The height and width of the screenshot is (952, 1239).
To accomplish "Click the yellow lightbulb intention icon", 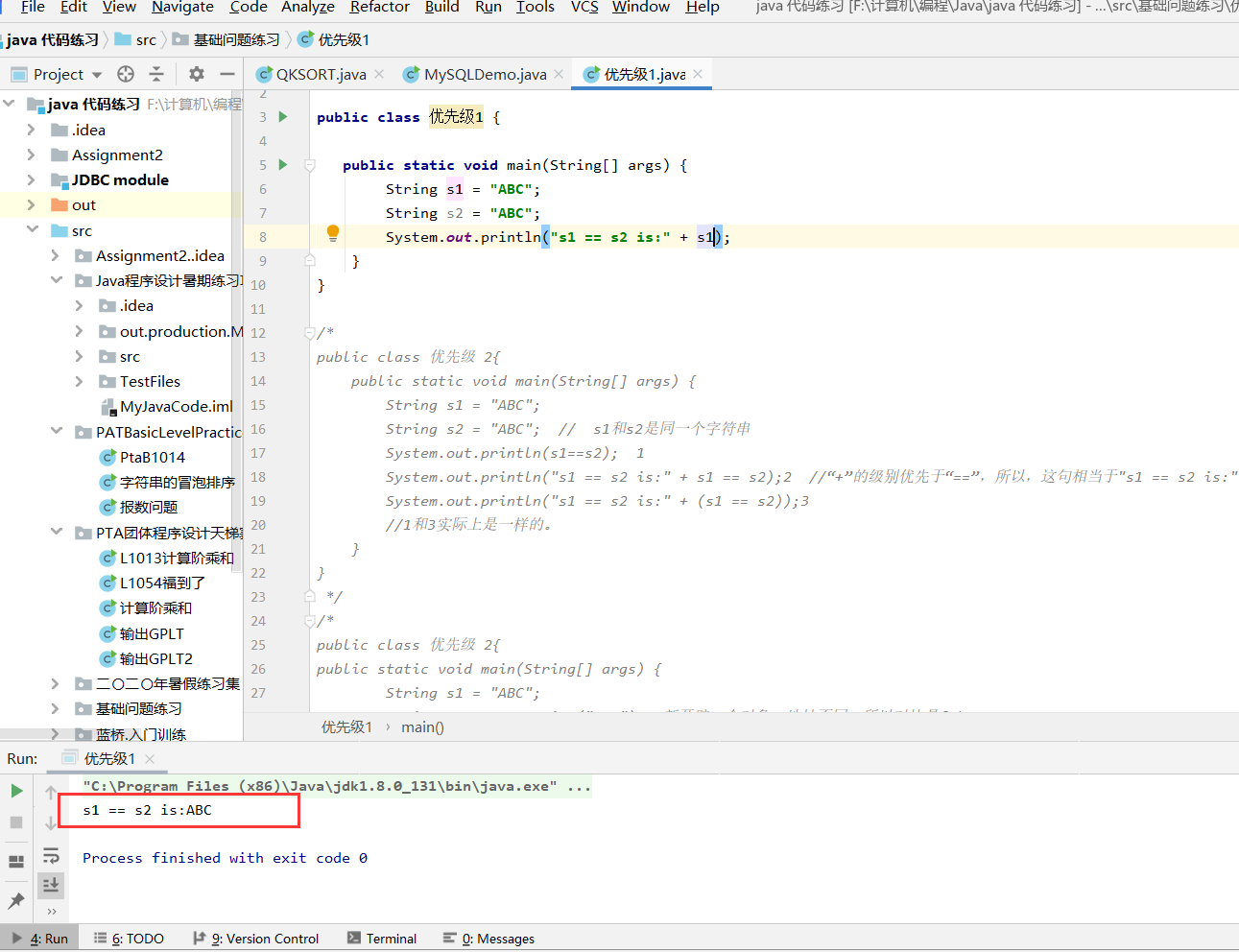I will pos(333,232).
